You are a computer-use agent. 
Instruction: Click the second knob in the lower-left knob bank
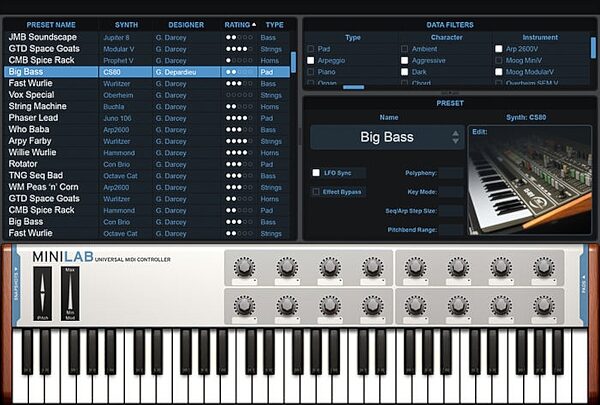click(x=287, y=305)
